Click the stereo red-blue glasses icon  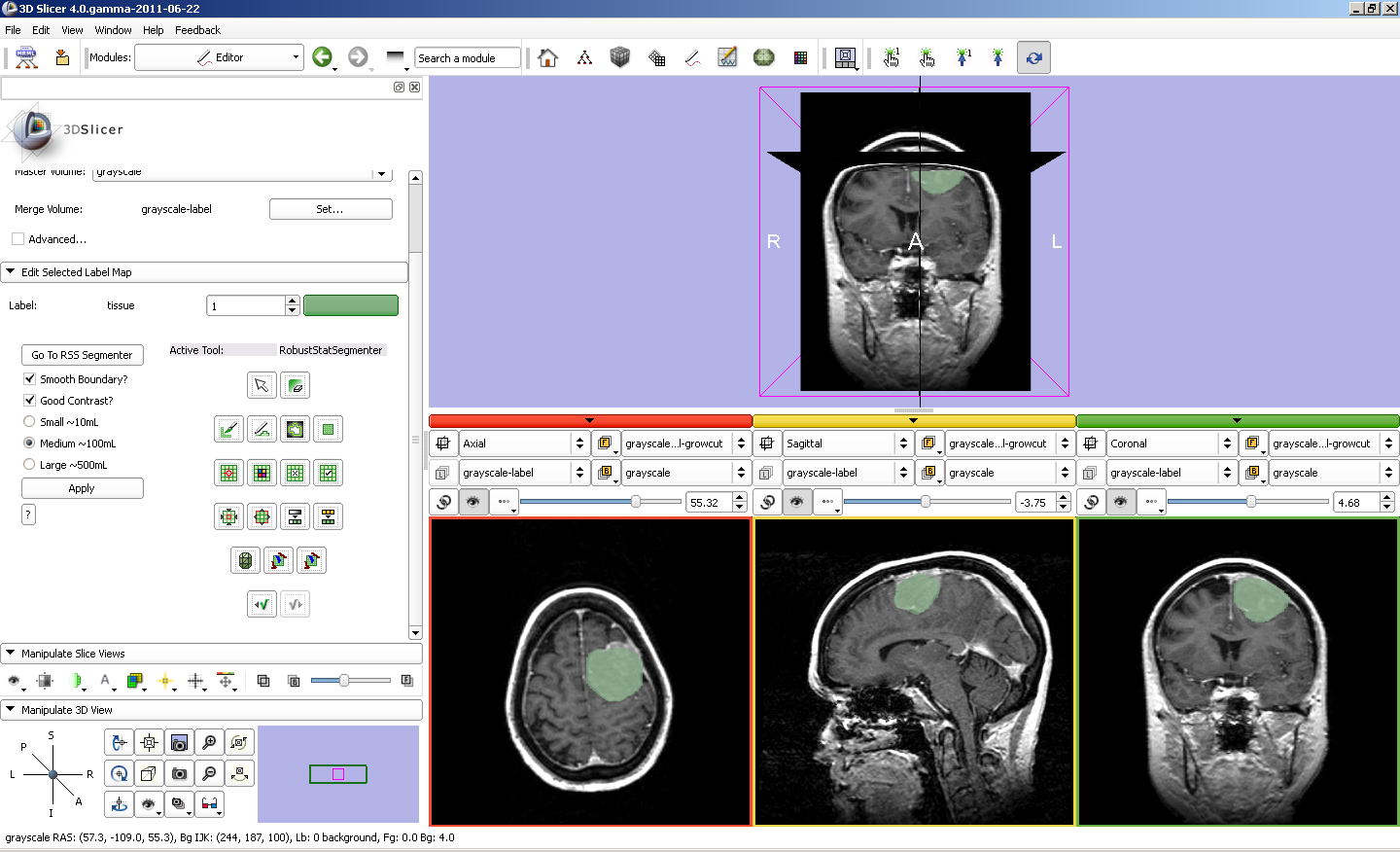tap(209, 804)
